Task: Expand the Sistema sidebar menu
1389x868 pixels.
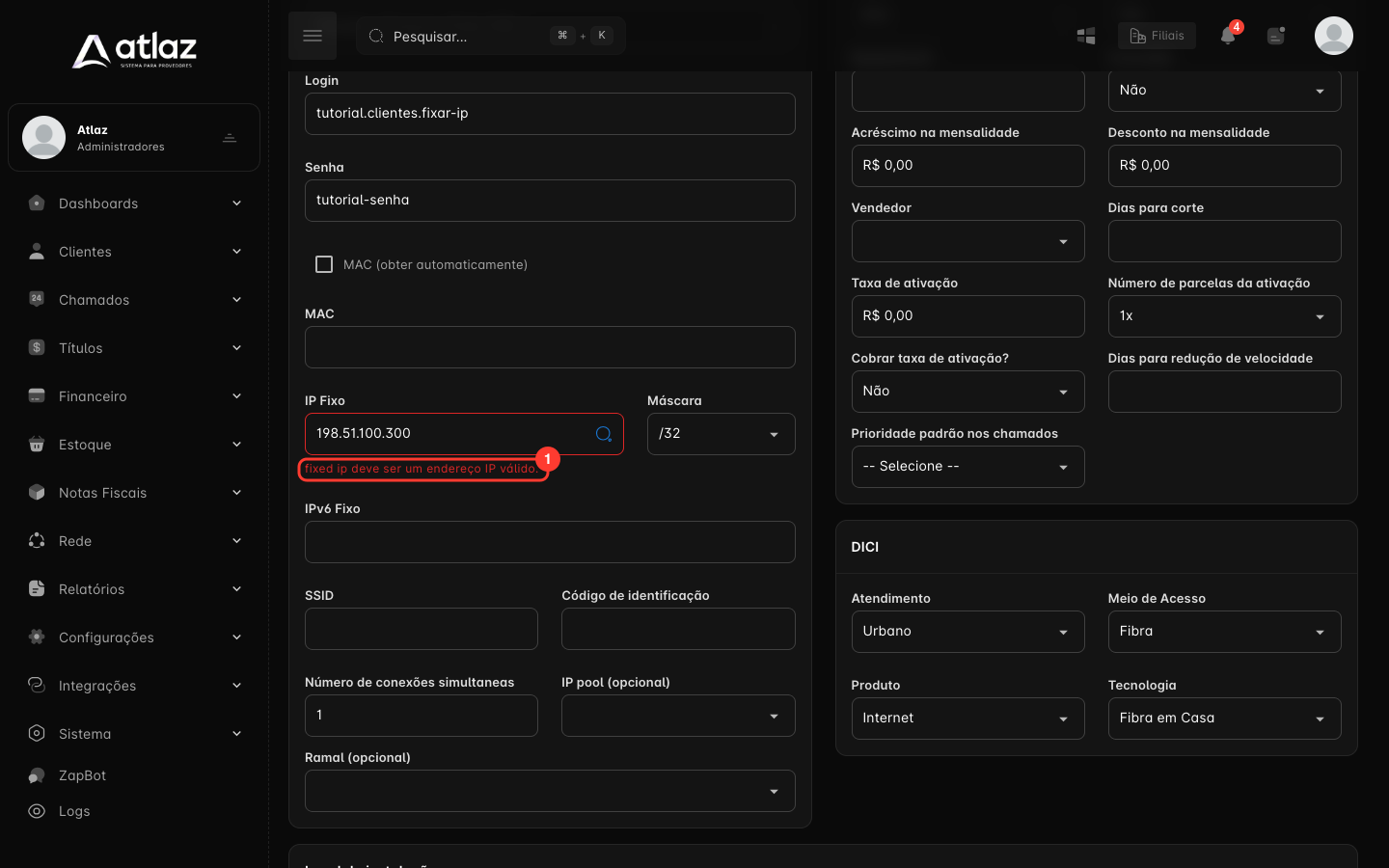Action: coord(134,734)
